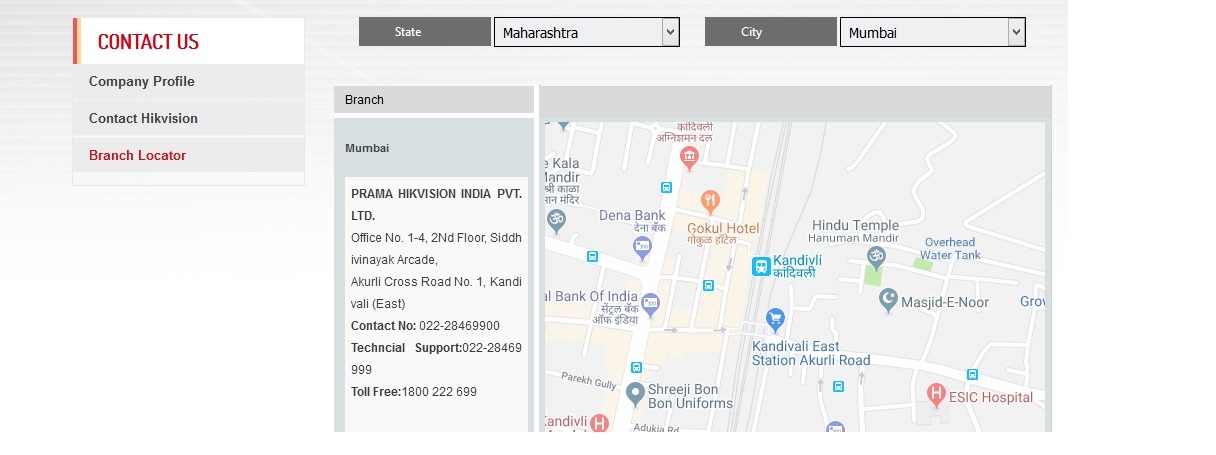Click the Kala Mandir Om temple marker
The width and height of the screenshot is (1216, 455).
556,219
